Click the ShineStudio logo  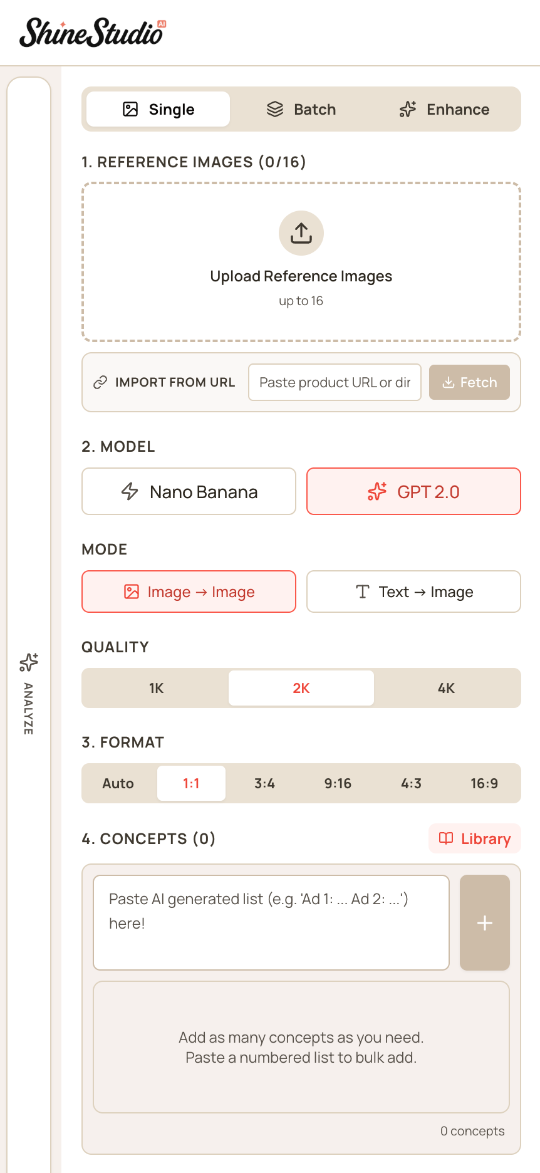click(93, 32)
